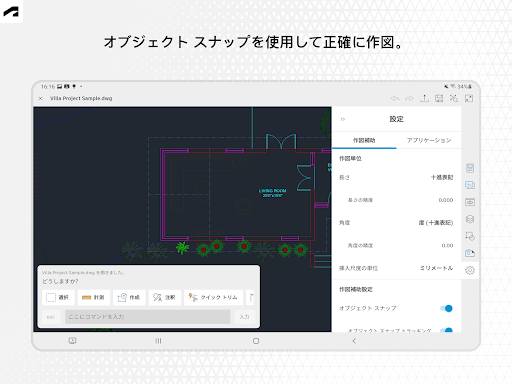Open the properties panel icon in the sidebar
512x384 pixels.
tap(470, 168)
